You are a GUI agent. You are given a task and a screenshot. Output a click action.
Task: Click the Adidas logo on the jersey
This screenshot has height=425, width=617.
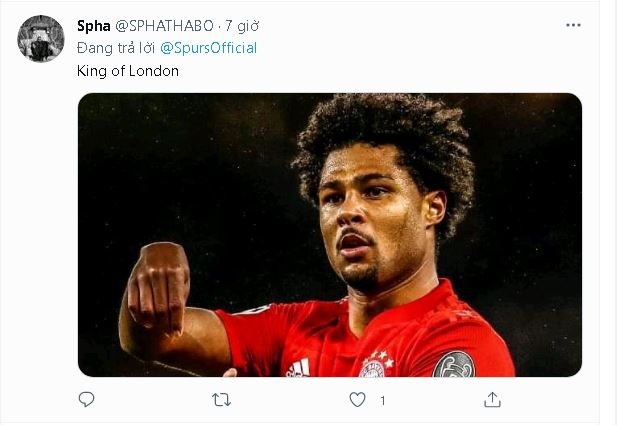click(298, 368)
